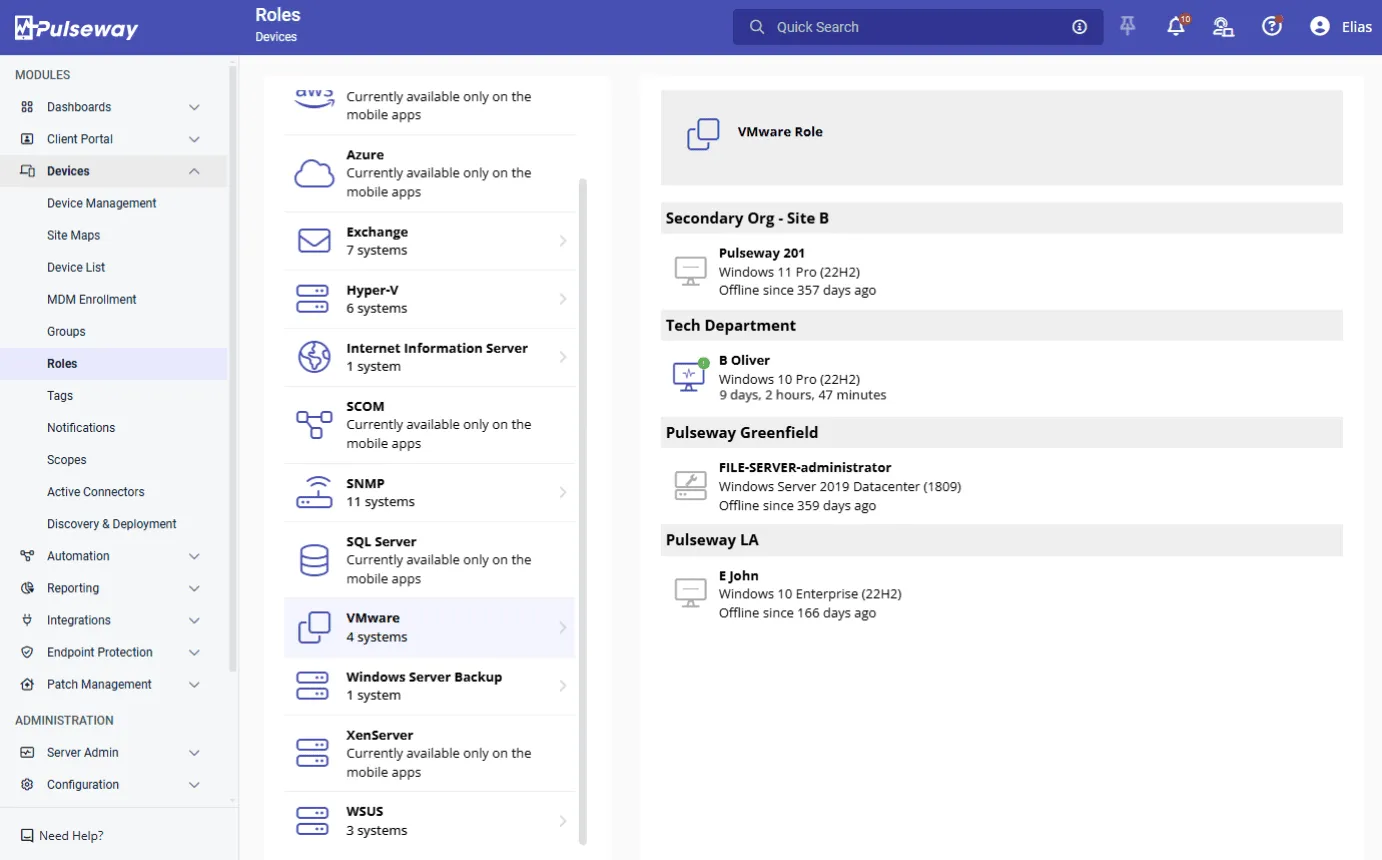Open Notifications in Devices menu

(x=81, y=427)
